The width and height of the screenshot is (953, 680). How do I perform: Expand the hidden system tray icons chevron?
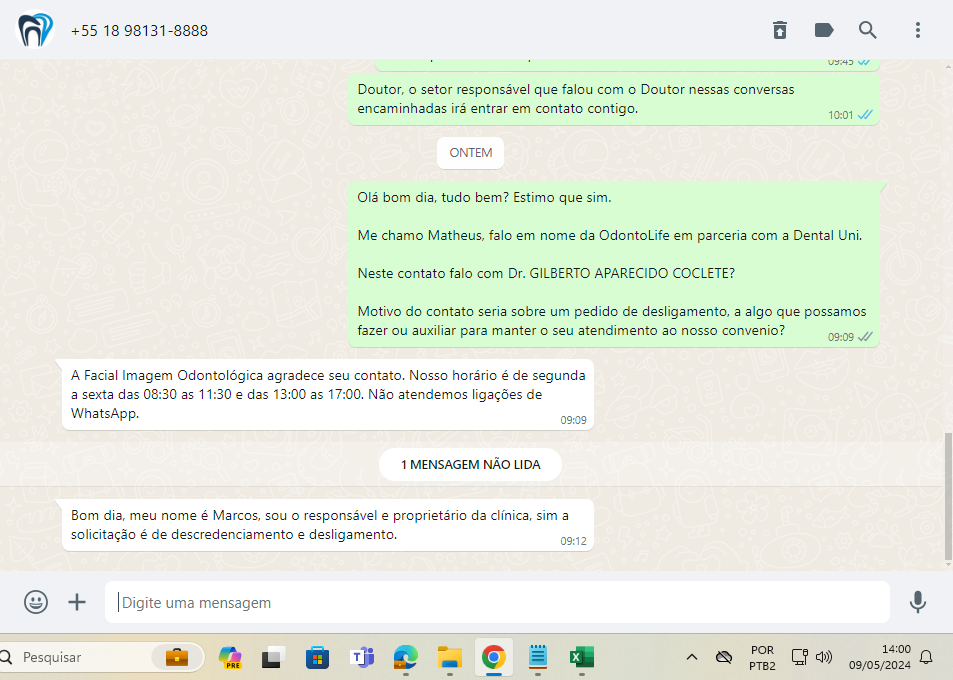tap(691, 657)
